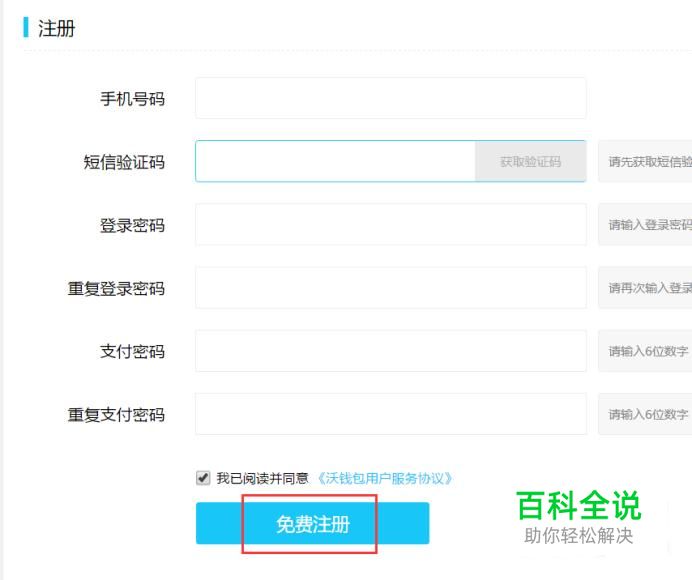The image size is (692, 580).
Task: Click the 短信验证码 field label
Action: coord(124,162)
